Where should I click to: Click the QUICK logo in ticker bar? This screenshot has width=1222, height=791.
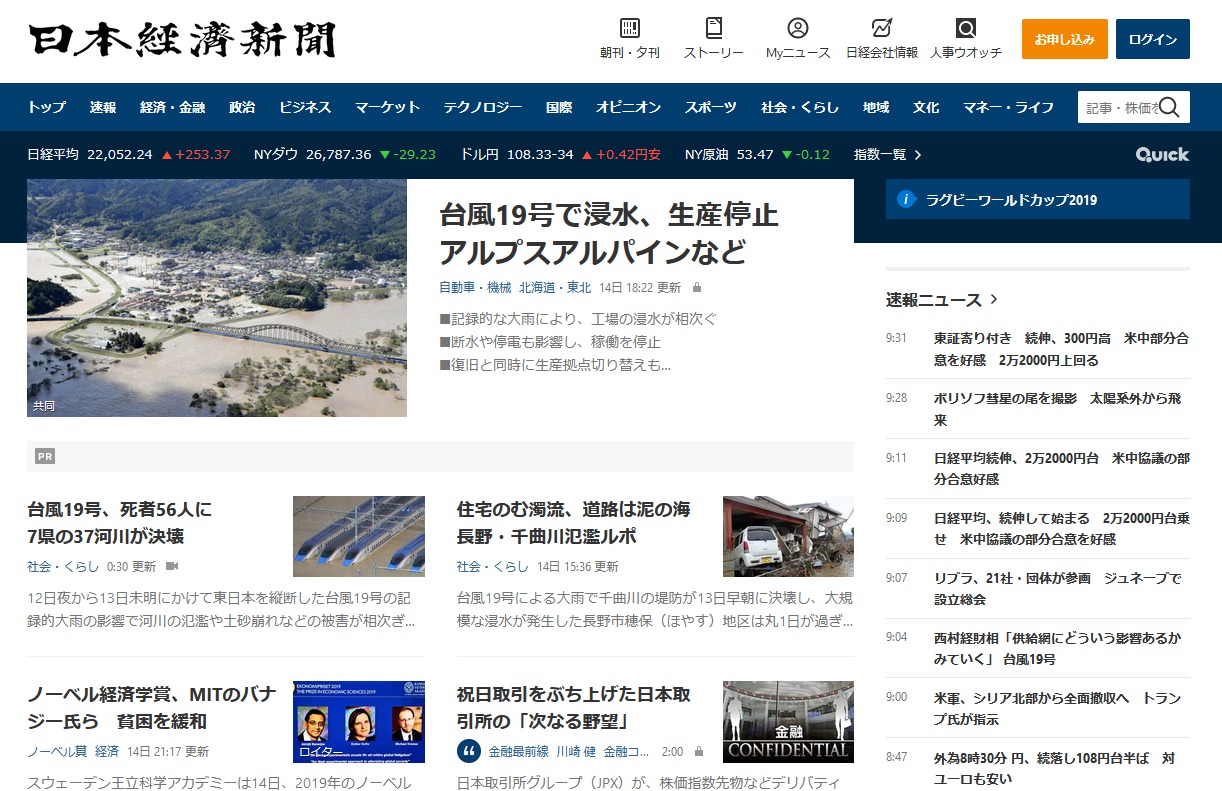click(x=1162, y=155)
